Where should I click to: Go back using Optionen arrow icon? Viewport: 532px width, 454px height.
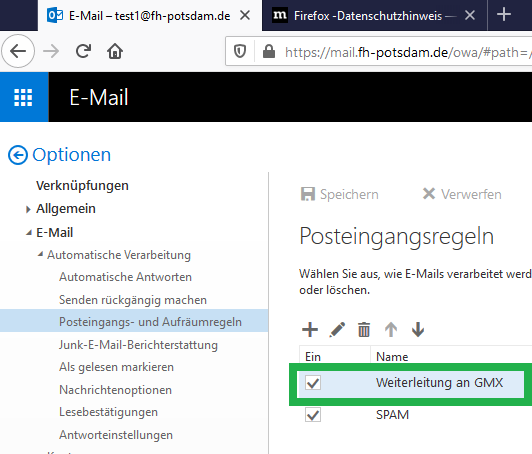[18, 155]
